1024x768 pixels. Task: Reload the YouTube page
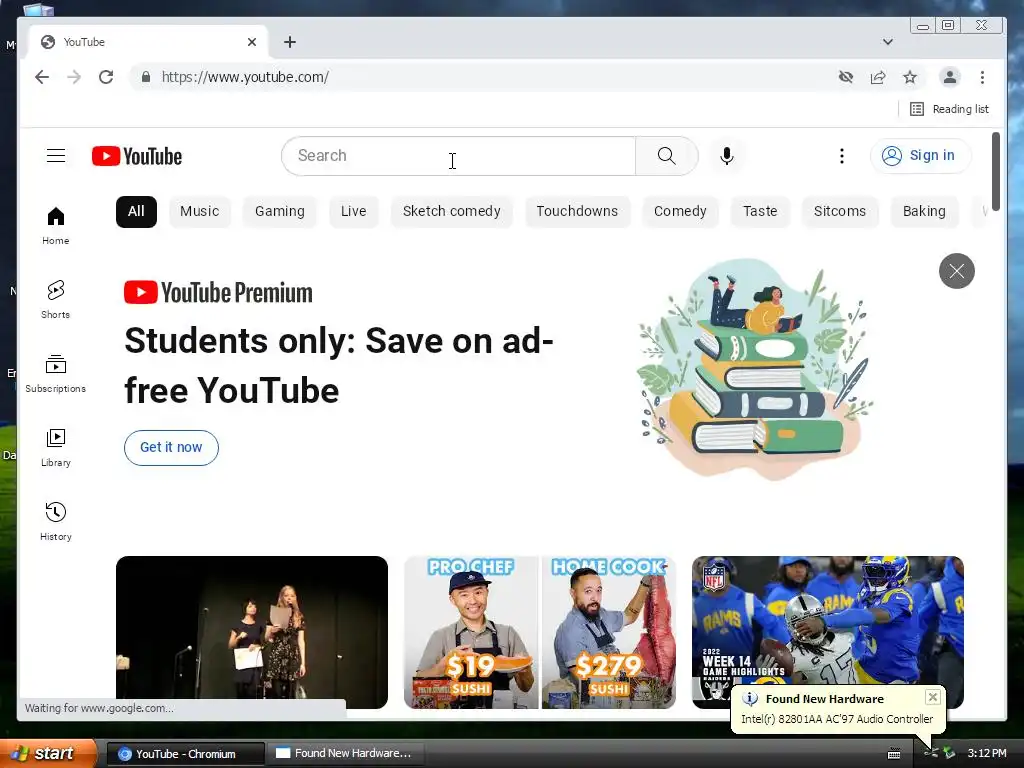tap(106, 77)
